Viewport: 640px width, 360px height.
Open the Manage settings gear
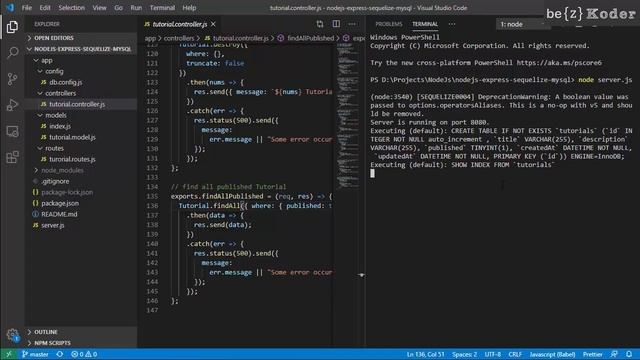[x=12, y=335]
